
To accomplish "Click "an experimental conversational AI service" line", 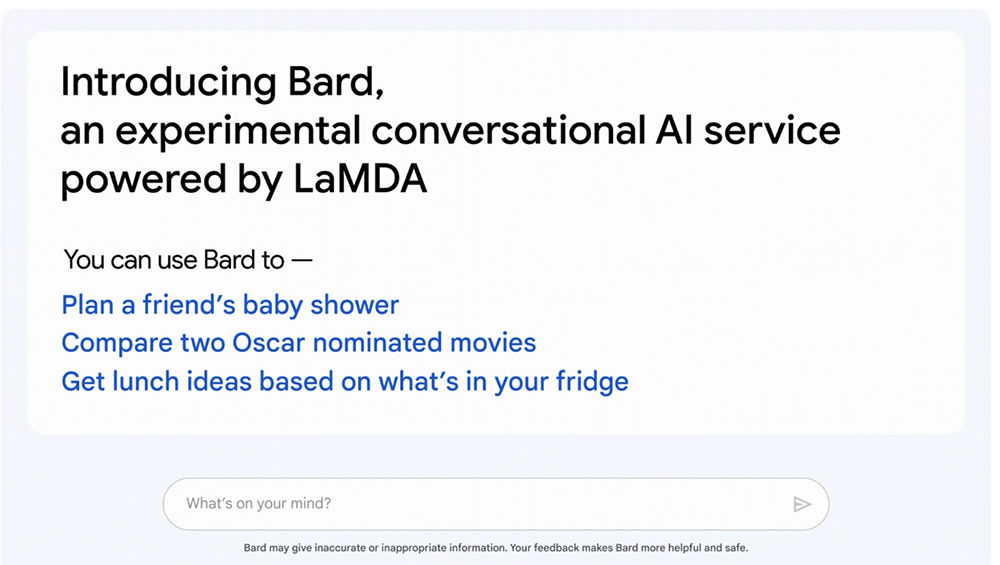I will click(450, 131).
